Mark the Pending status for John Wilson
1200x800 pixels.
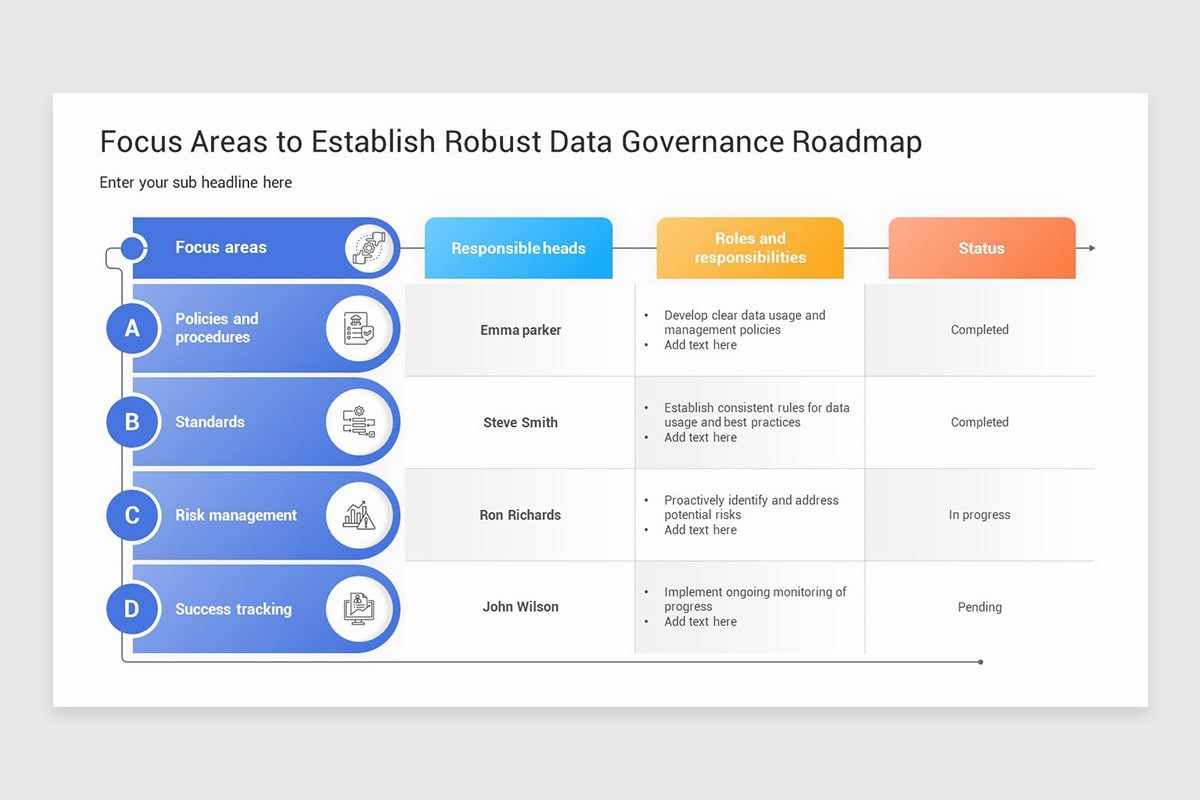point(980,607)
